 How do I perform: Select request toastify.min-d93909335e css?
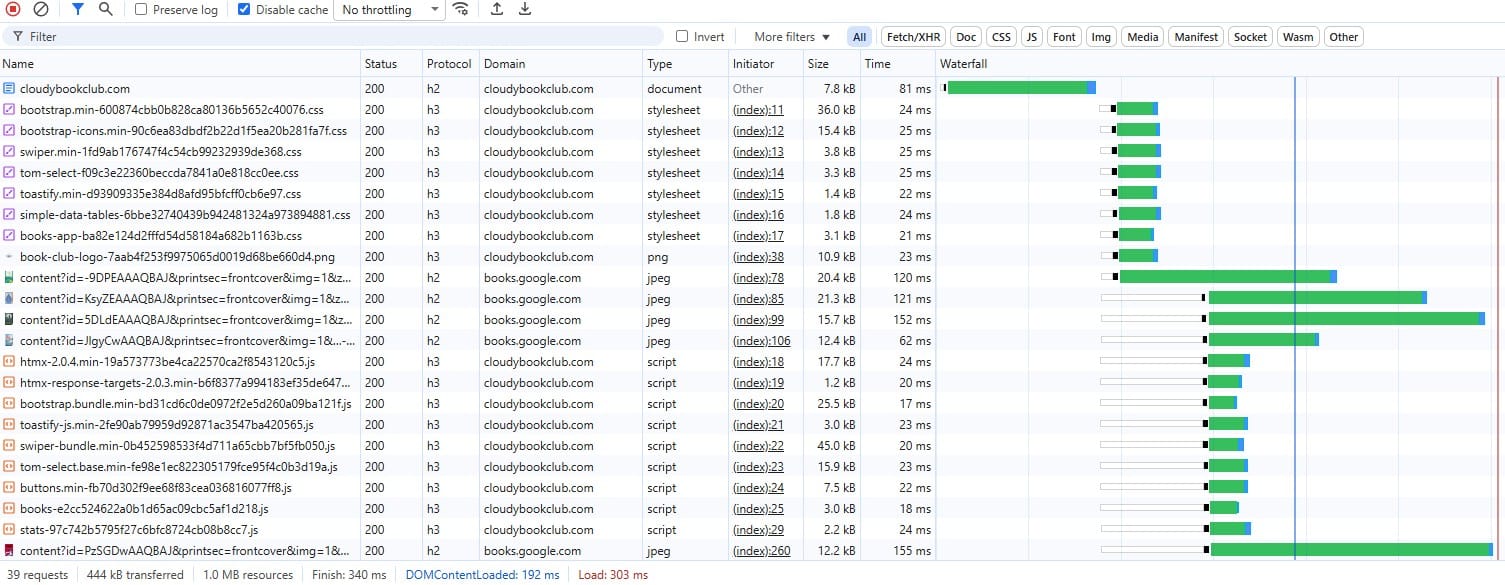coord(160,194)
